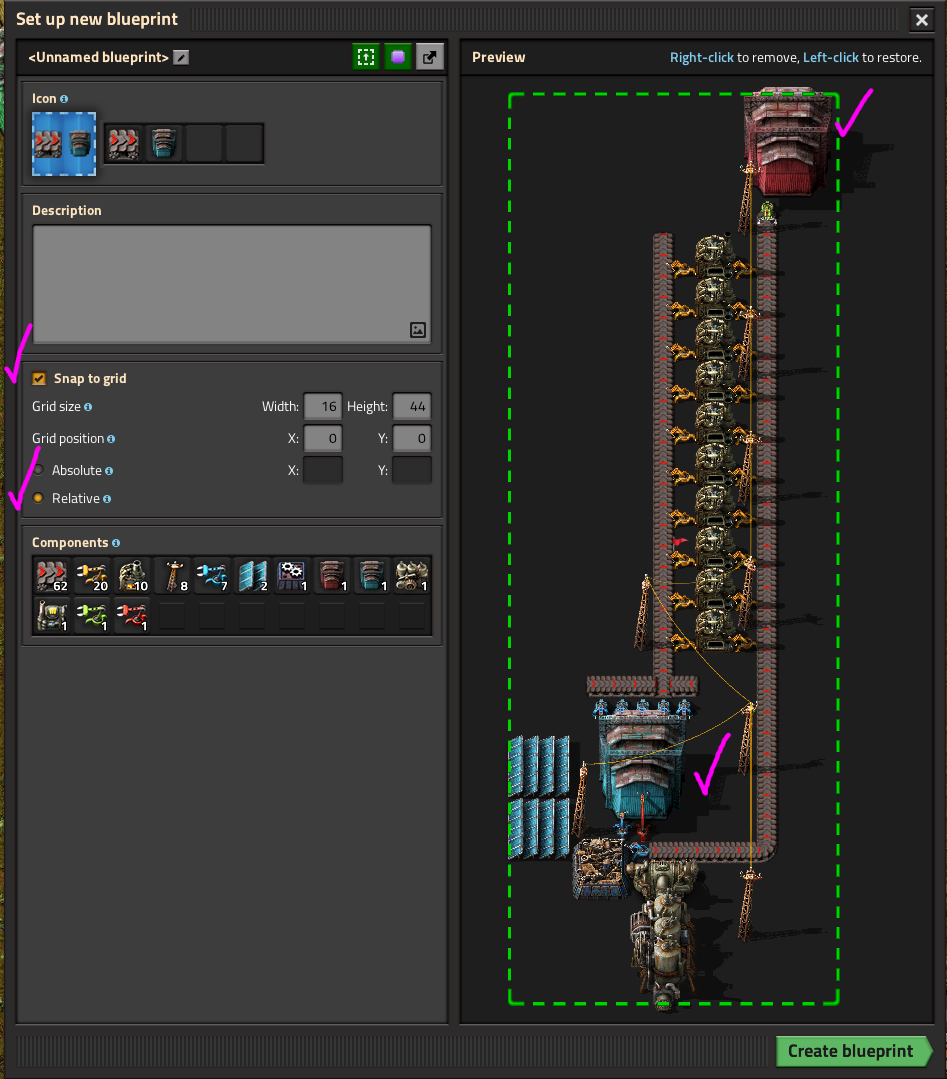
Task: Click the boiler-like component in second row
Action: (x=52, y=616)
